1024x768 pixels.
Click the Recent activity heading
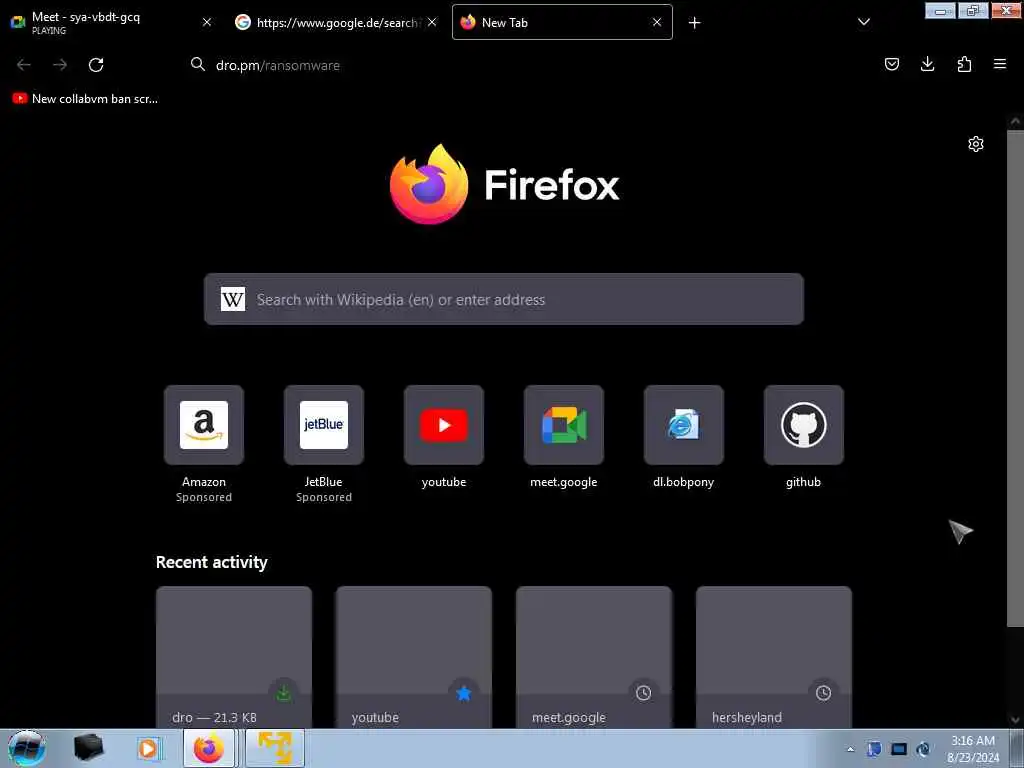(212, 562)
